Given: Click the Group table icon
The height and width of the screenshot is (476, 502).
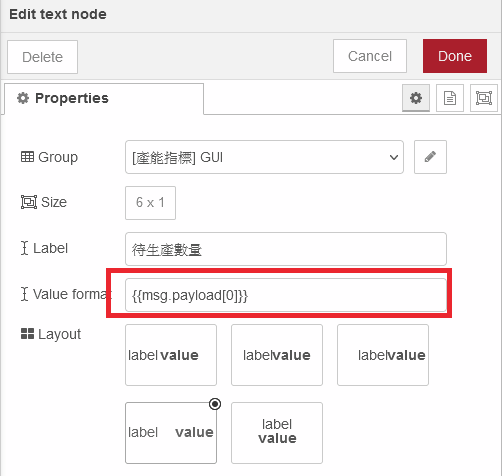Looking at the screenshot, I should coord(27,157).
